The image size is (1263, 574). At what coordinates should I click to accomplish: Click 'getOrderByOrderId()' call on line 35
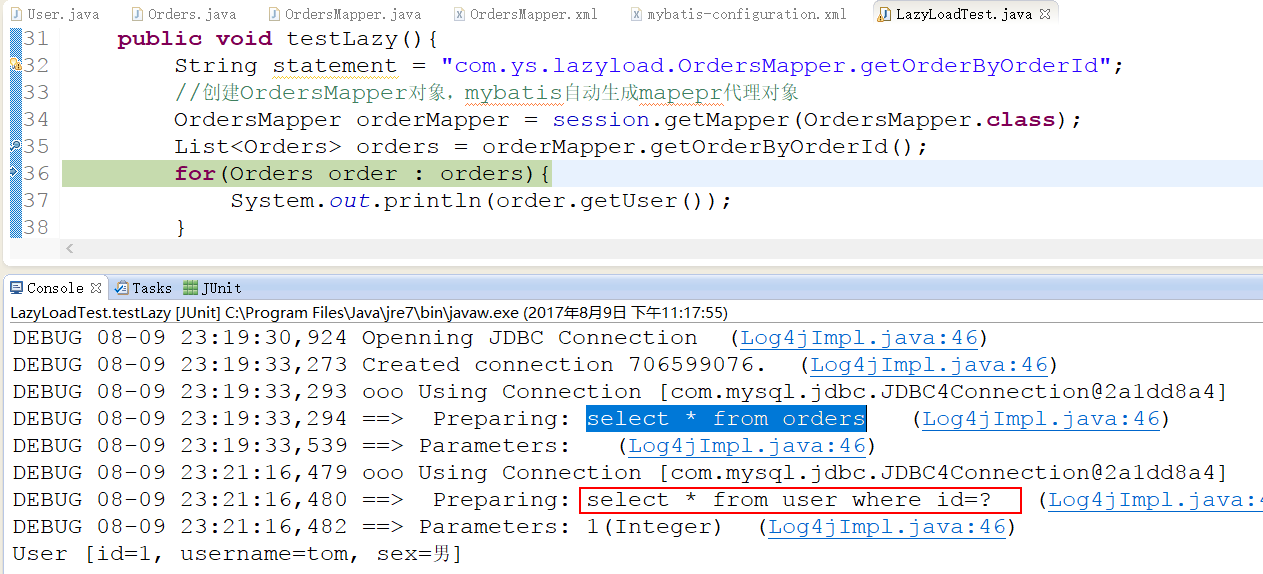(783, 146)
